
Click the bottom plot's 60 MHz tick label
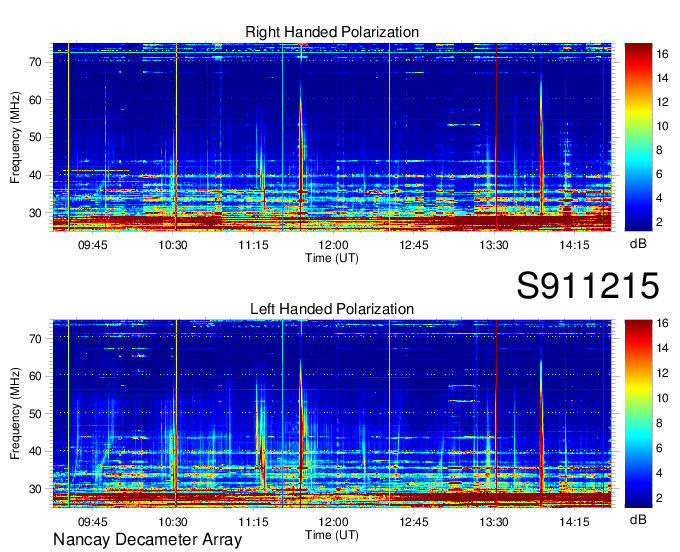[36, 376]
